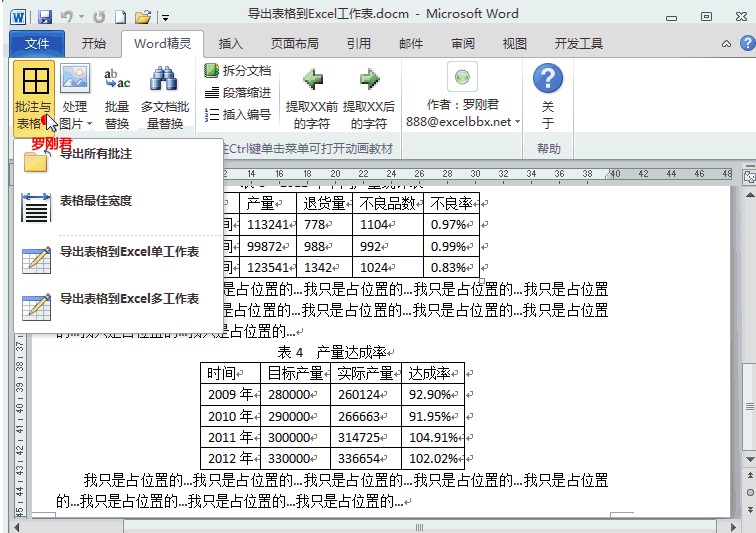Image resolution: width=756 pixels, height=533 pixels.
Task: Click the 多文档批量替换 binoculars icon
Action: click(165, 98)
